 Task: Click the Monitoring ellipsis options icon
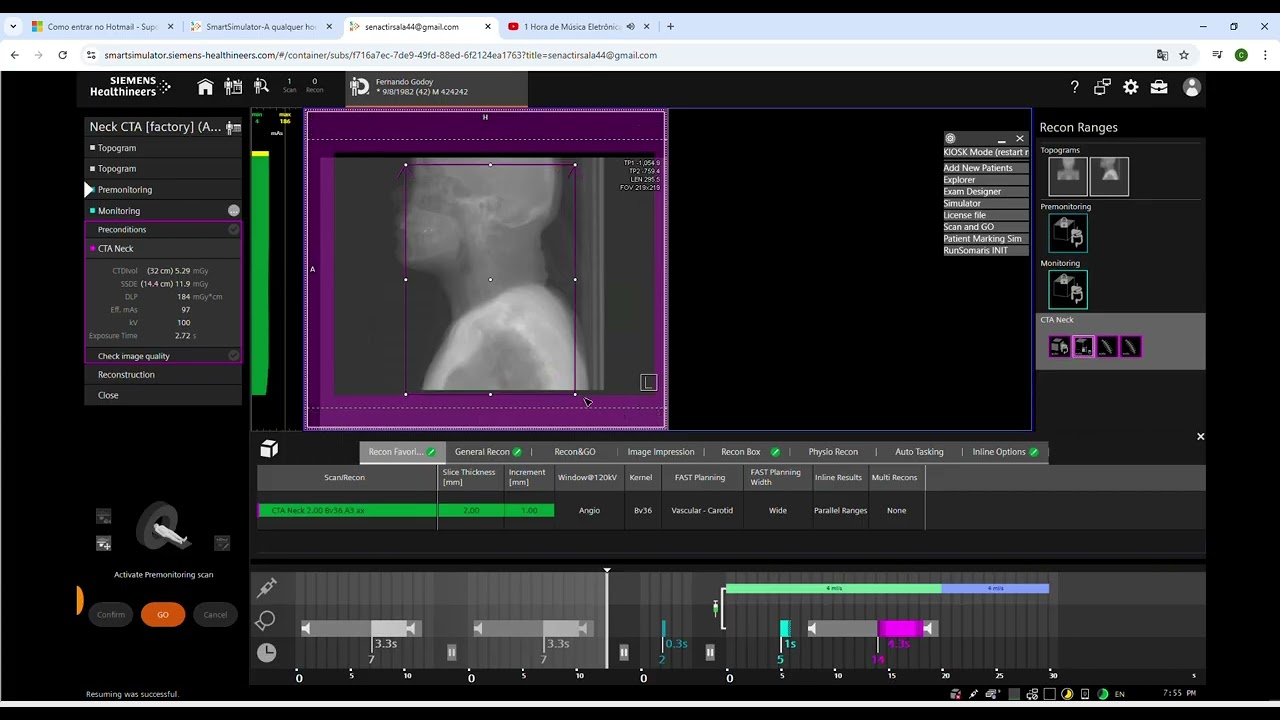[234, 210]
